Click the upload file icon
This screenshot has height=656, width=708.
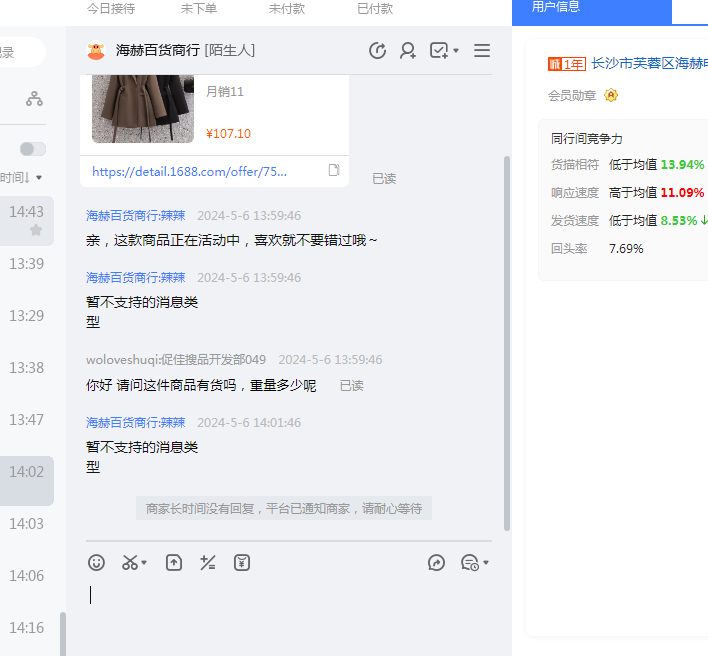[x=174, y=563]
